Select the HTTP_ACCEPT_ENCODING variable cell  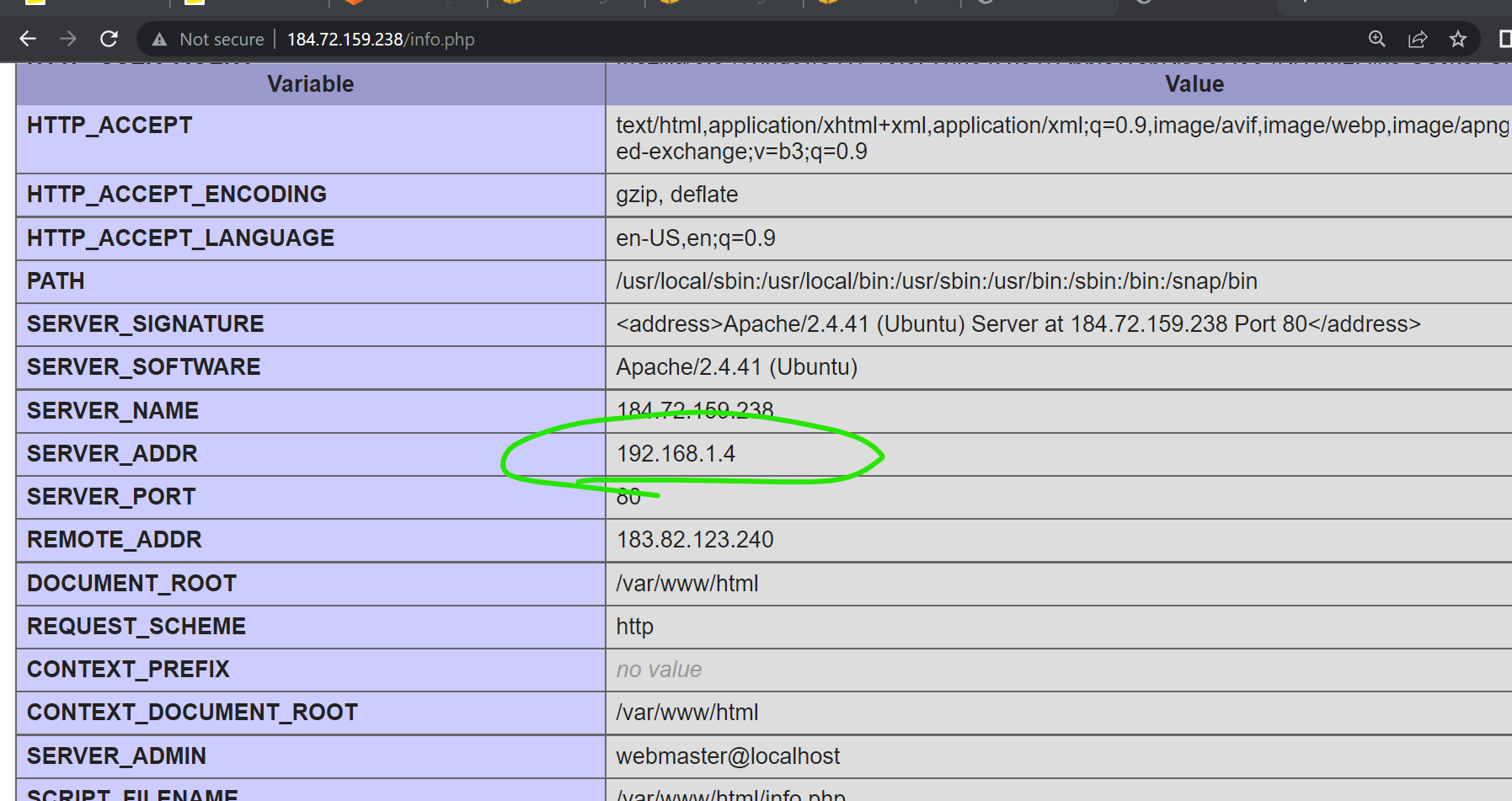(x=311, y=195)
